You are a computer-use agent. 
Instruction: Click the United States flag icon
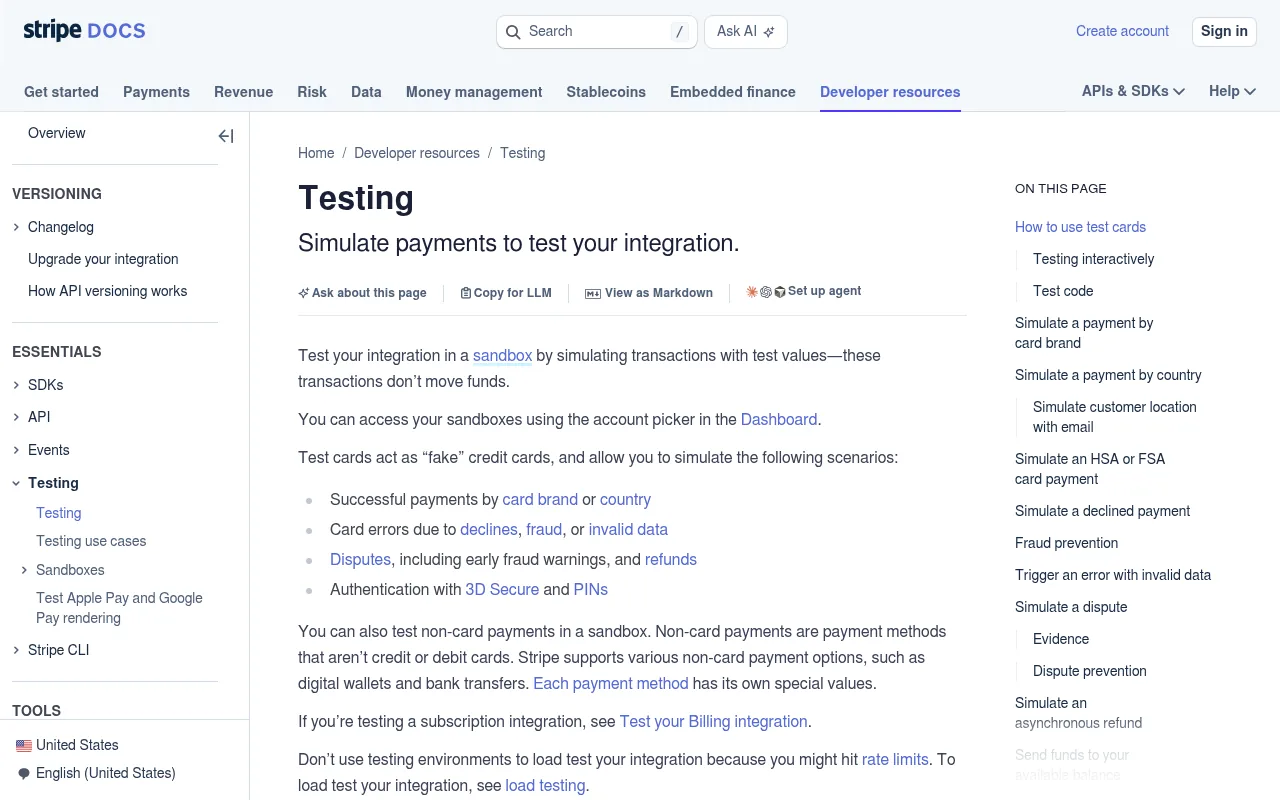tap(24, 745)
